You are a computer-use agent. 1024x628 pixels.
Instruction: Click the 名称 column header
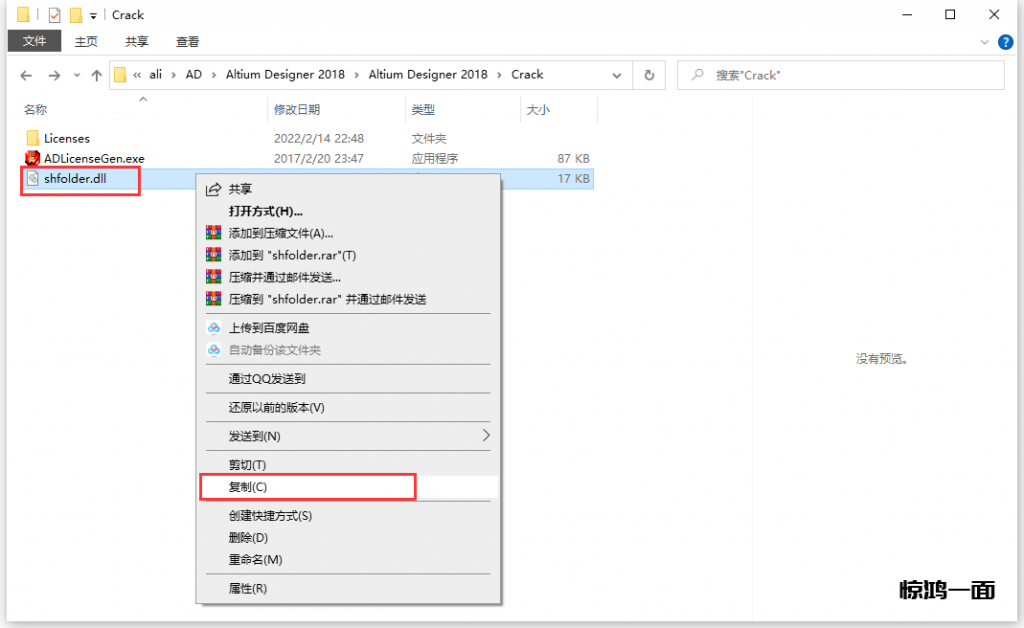pos(36,110)
